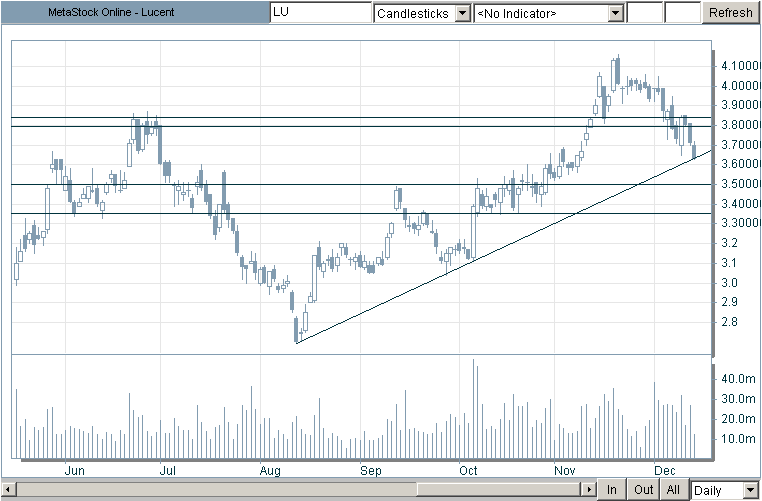Click the Oct label on the date axis
The height and width of the screenshot is (501, 762).
468,470
